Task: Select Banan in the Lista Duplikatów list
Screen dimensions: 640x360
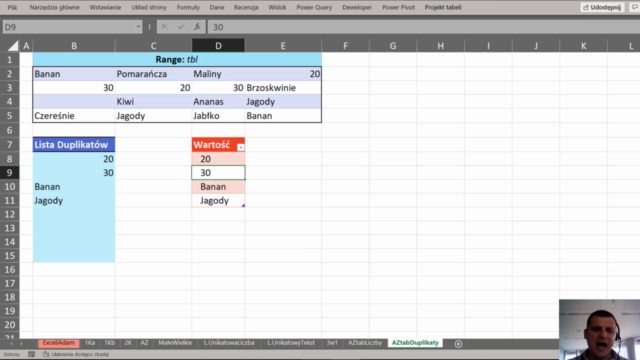Action: 74,187
